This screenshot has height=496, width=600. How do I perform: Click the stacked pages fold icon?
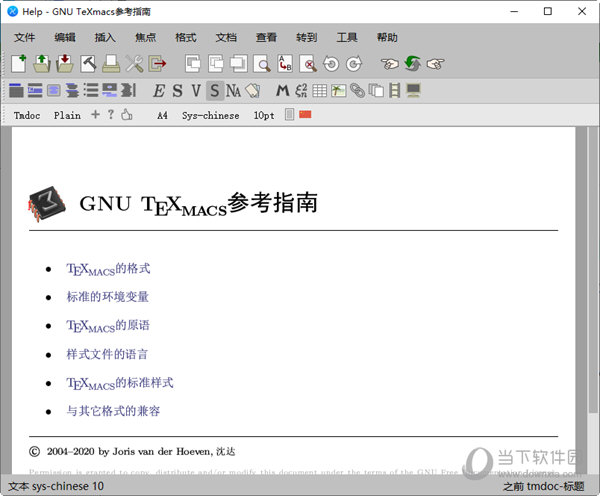(x=376, y=91)
